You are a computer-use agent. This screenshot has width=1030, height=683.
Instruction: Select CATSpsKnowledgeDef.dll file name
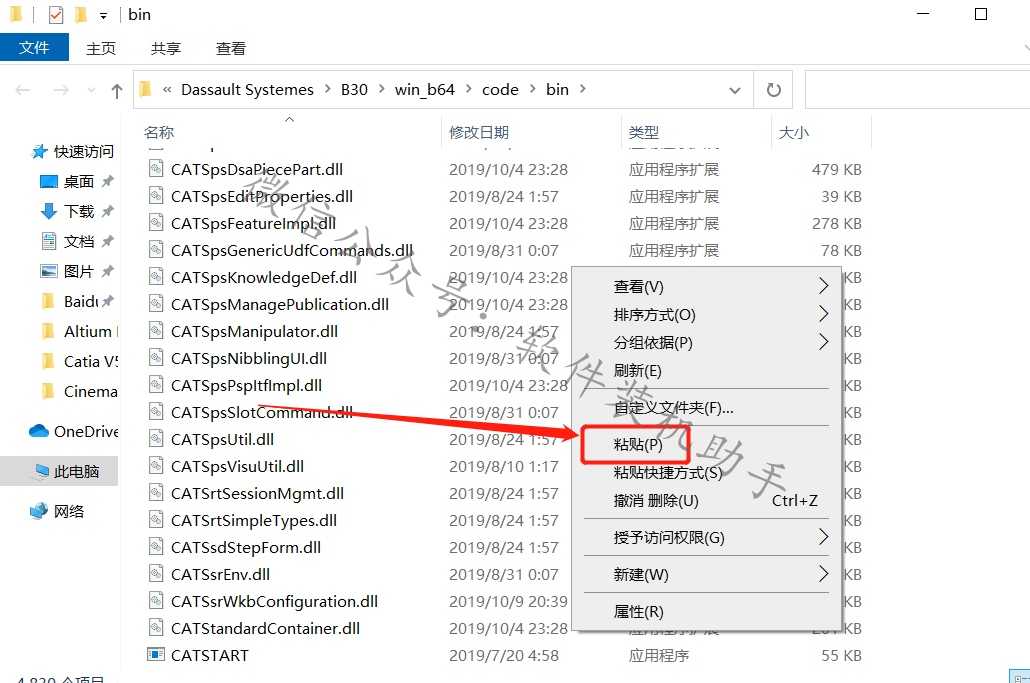point(264,277)
